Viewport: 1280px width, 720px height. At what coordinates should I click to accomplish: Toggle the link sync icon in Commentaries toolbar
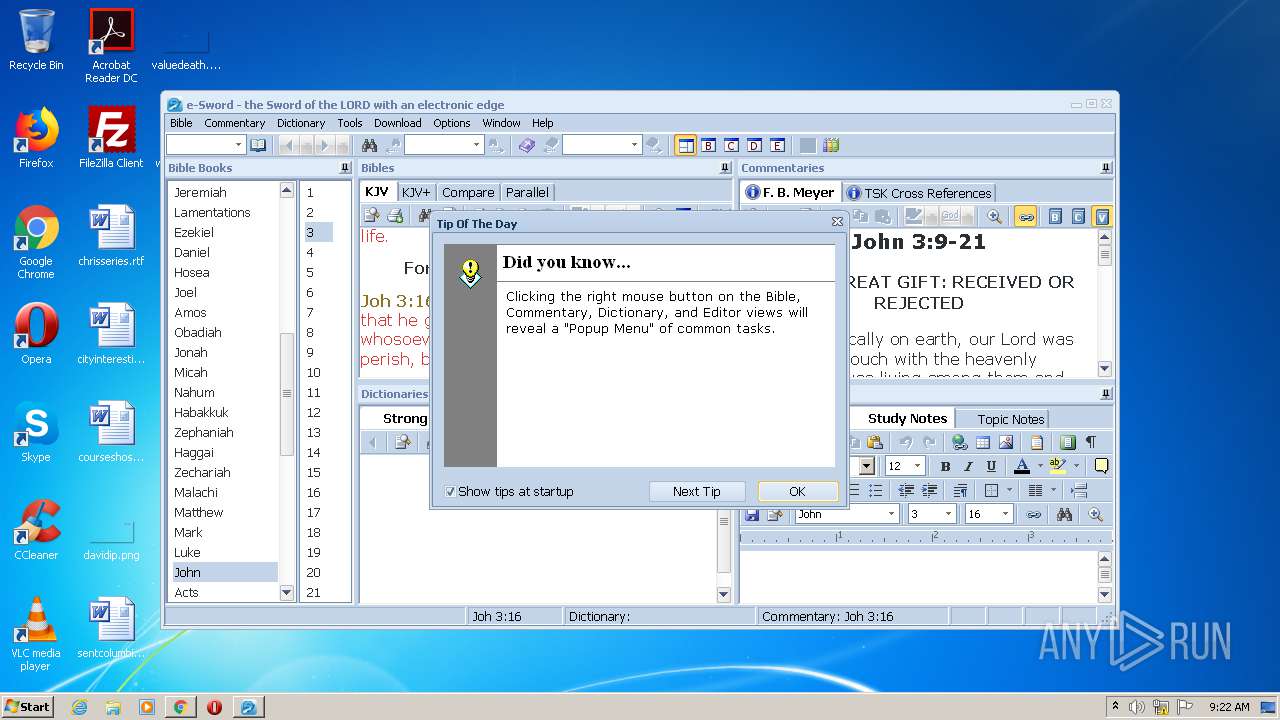[1025, 216]
